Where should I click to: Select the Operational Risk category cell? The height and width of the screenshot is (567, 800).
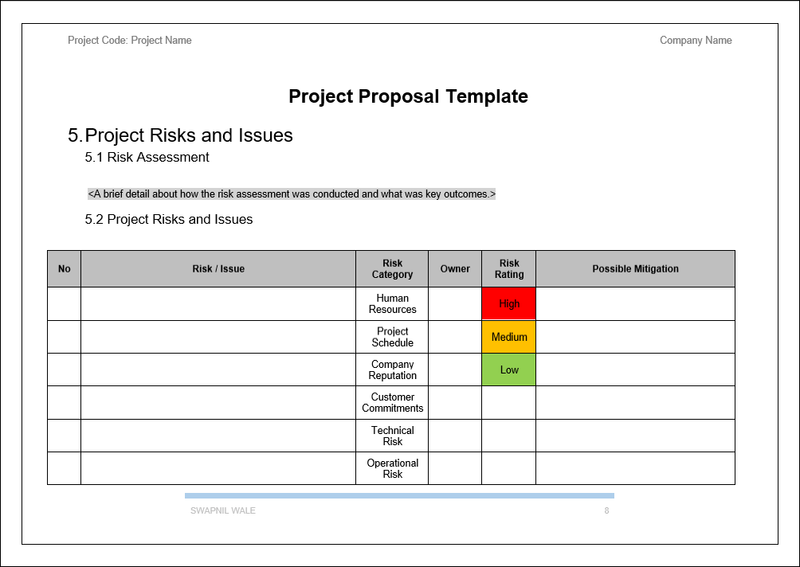392,469
